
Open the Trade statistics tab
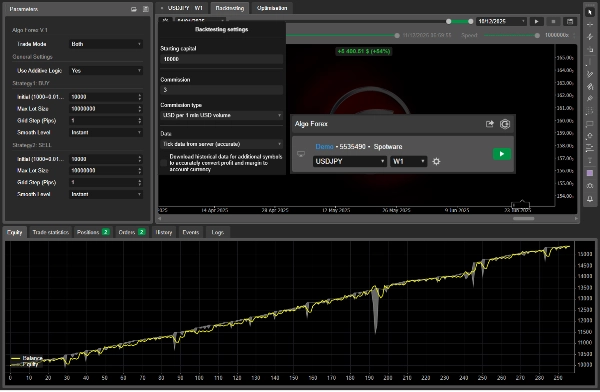tap(51, 232)
